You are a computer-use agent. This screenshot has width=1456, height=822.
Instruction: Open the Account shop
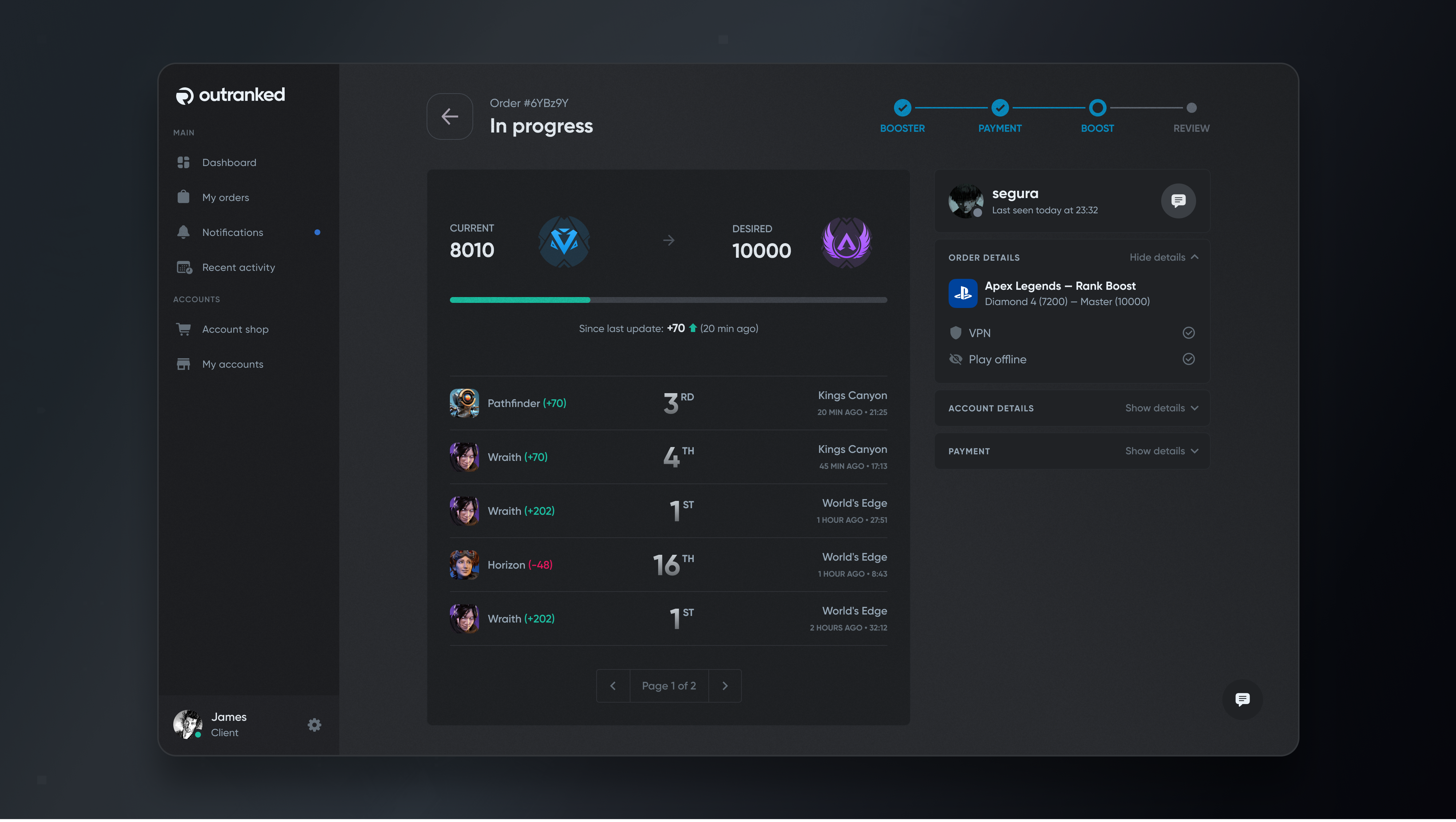[x=235, y=329]
